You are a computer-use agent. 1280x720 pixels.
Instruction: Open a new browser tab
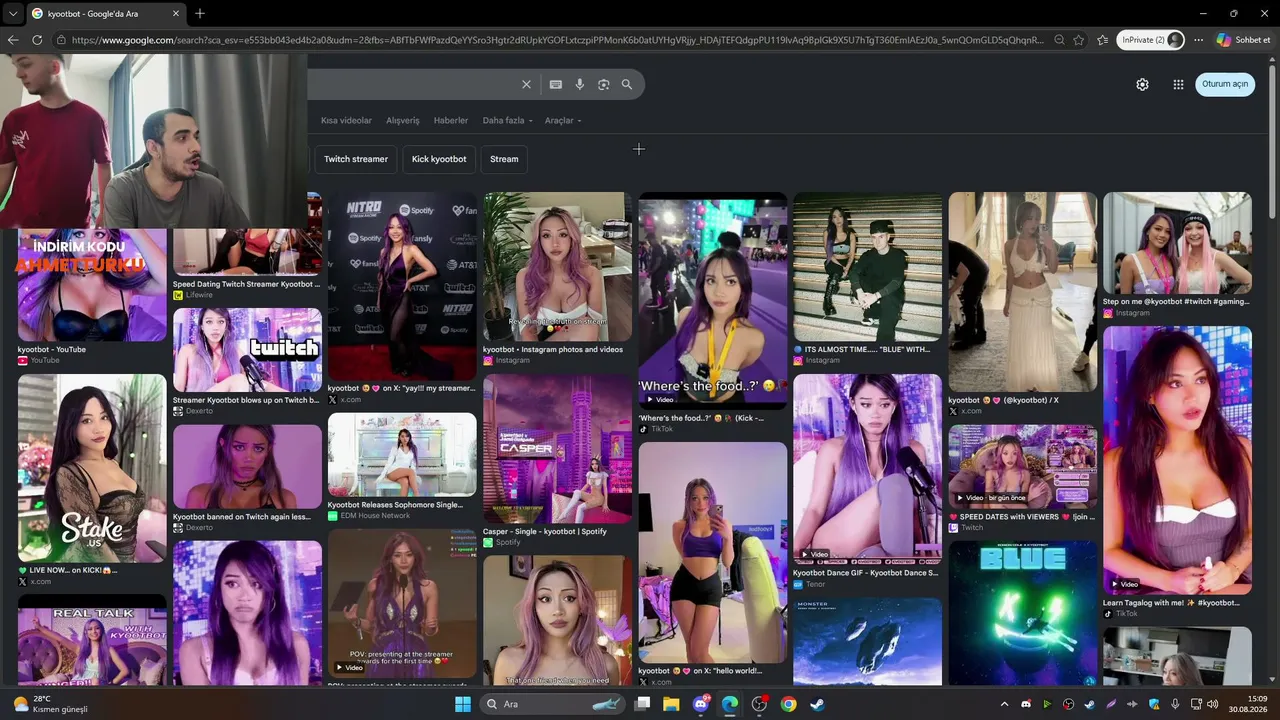(x=200, y=13)
